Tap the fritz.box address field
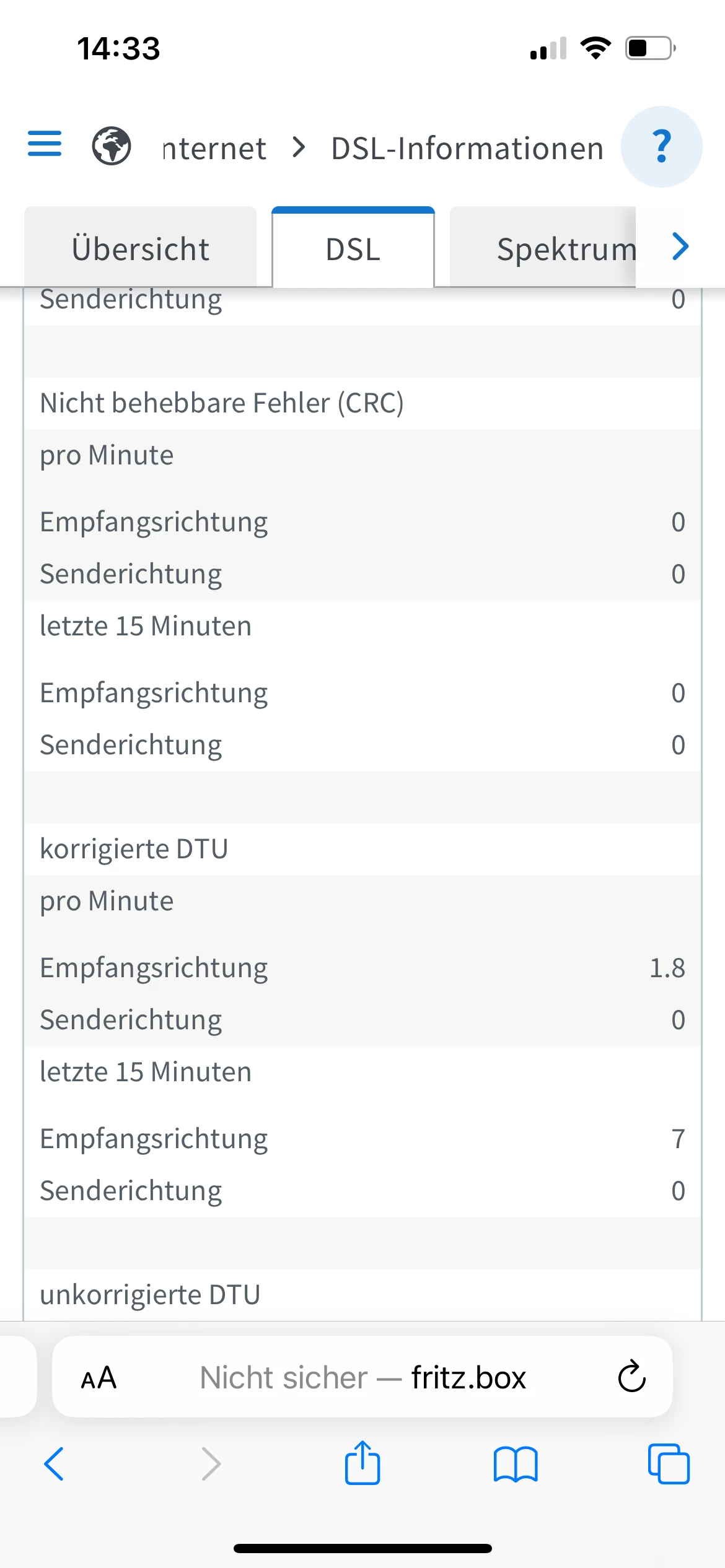Viewport: 725px width, 1568px height. click(x=362, y=1378)
